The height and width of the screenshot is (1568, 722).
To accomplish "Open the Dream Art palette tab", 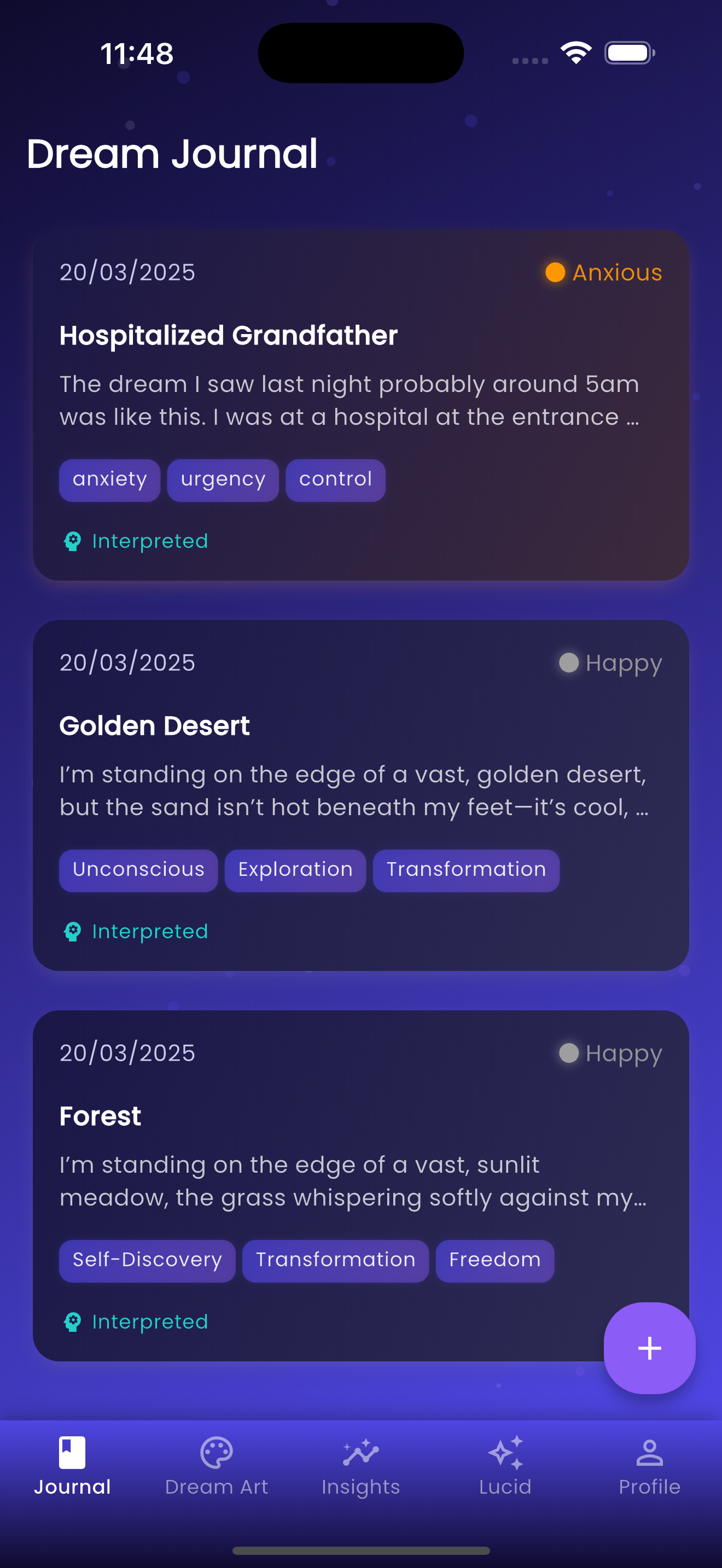I will coord(216,1454).
